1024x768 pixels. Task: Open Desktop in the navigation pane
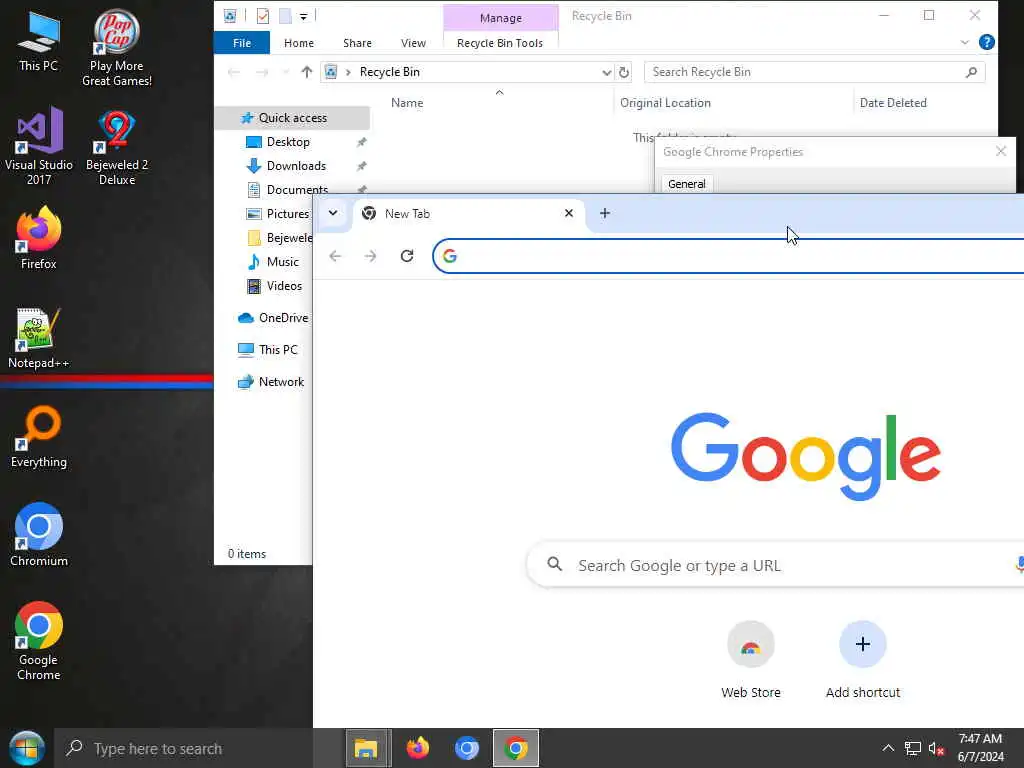[x=287, y=142]
